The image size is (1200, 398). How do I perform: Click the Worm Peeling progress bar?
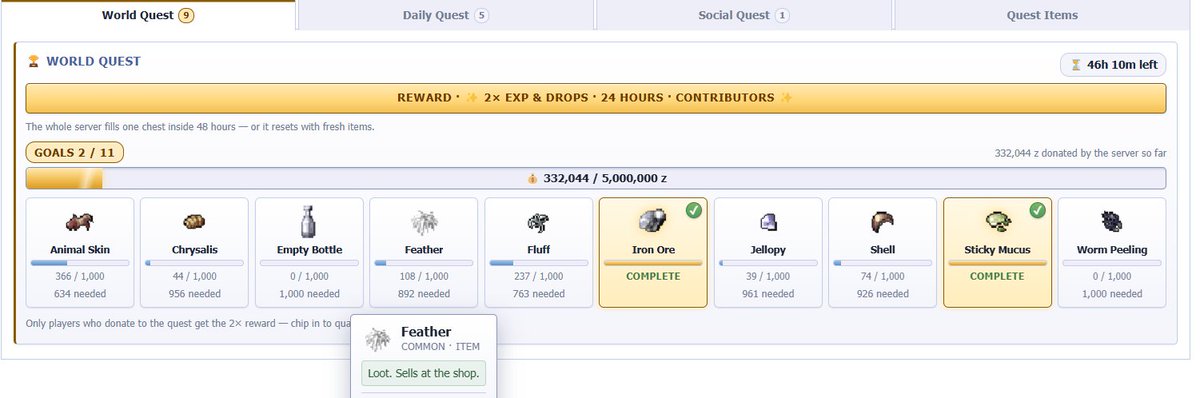click(1112, 263)
